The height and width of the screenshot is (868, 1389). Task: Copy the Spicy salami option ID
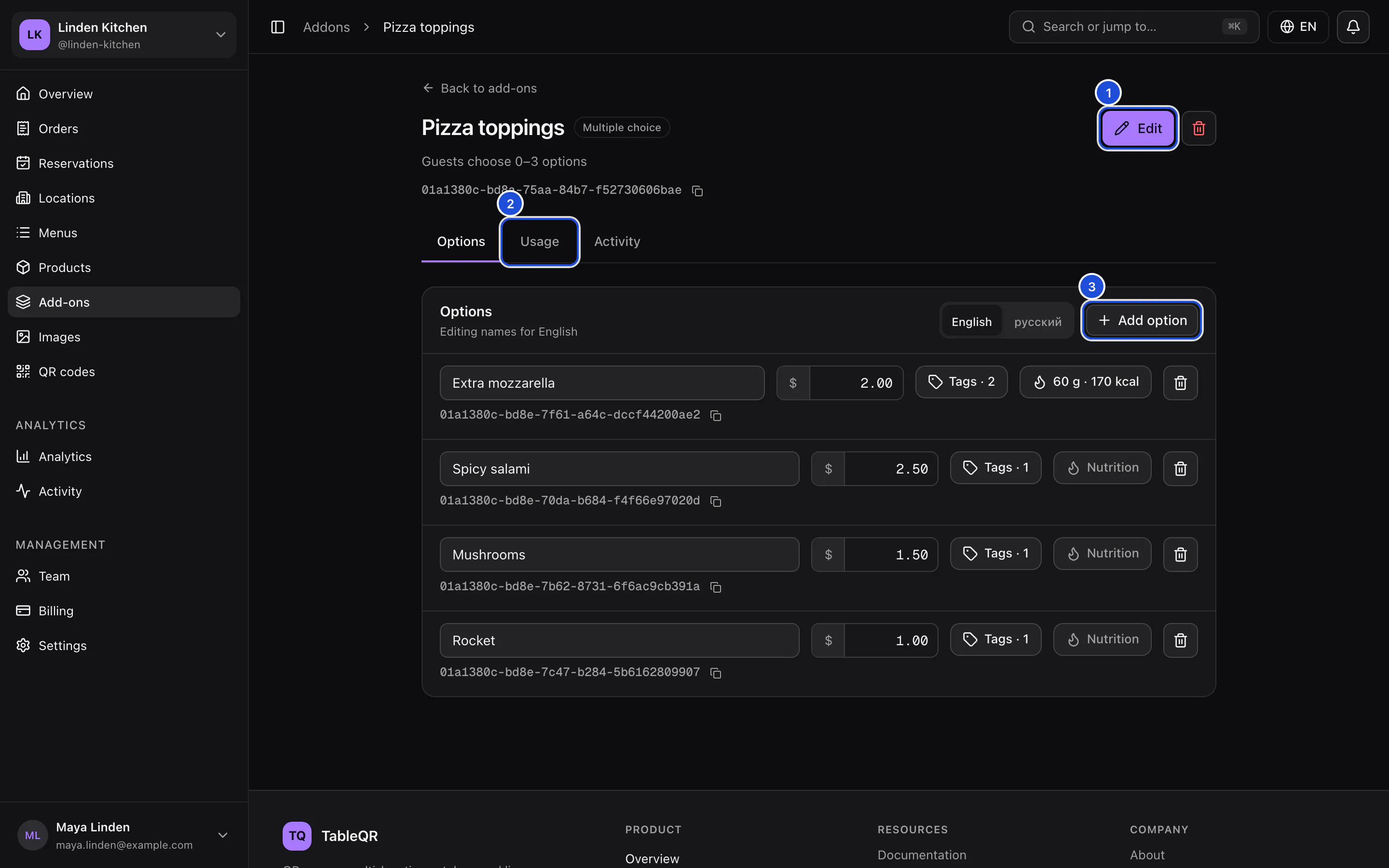point(716,501)
